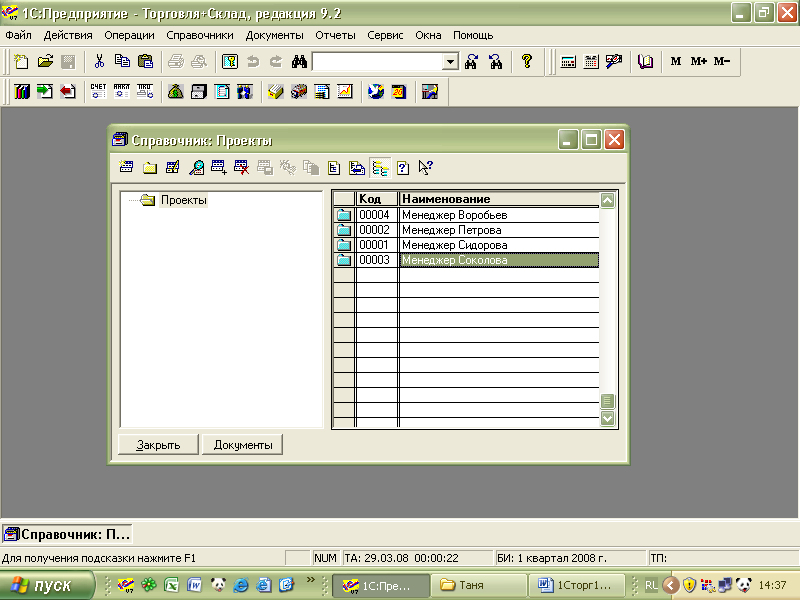Select row Менеджер Петрова
This screenshot has height=600, width=800.
tap(466, 230)
